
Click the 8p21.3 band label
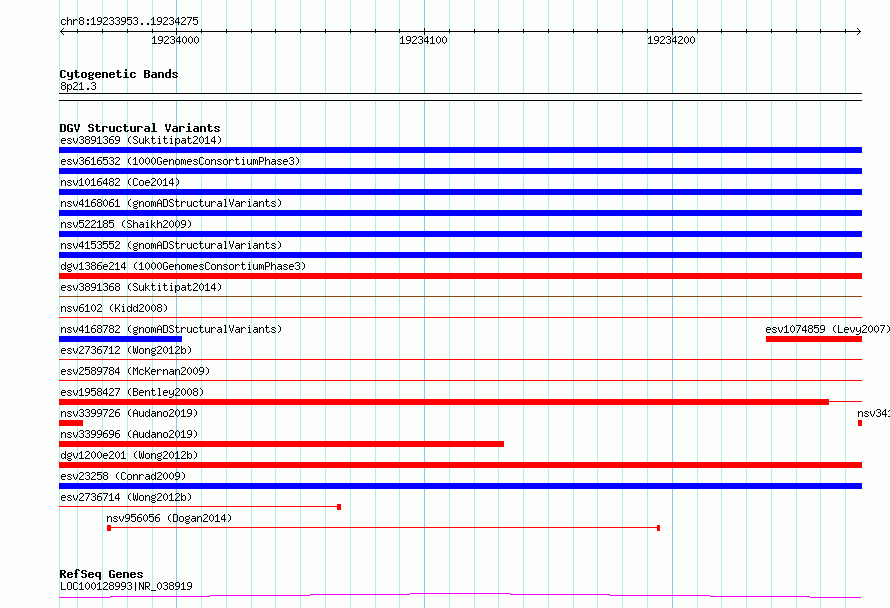[78, 86]
